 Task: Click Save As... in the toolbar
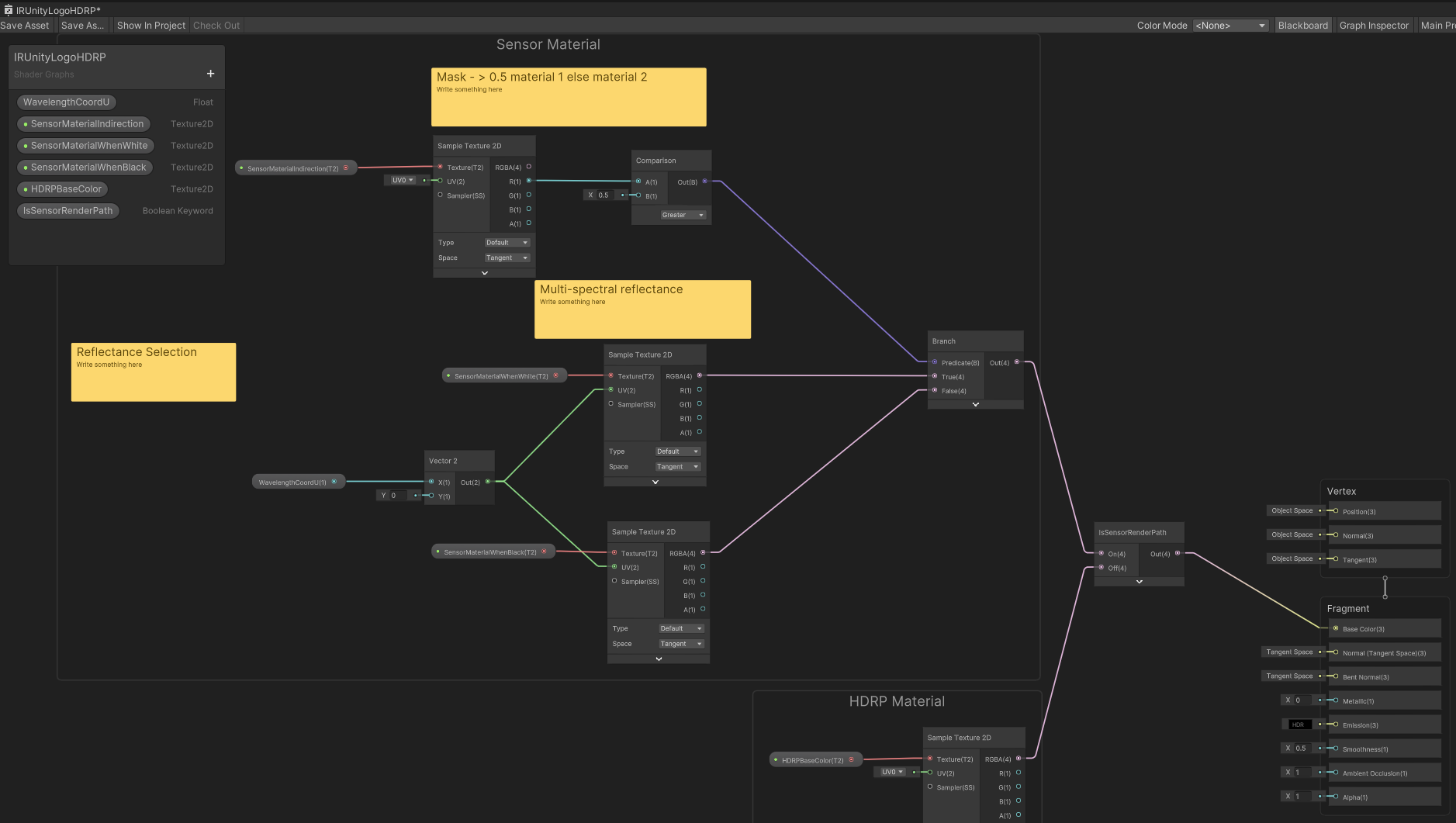tap(82, 26)
